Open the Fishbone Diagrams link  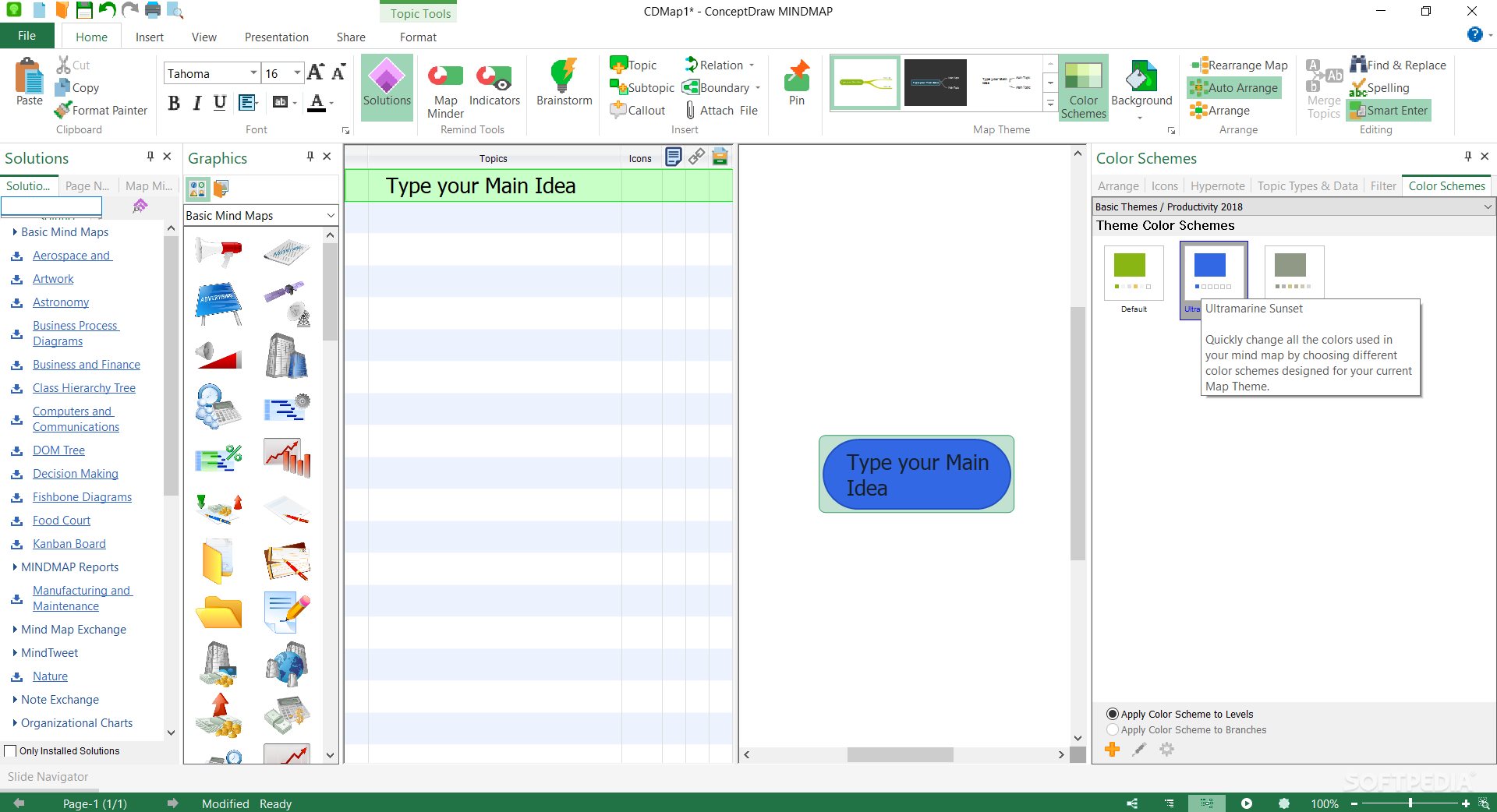[82, 497]
